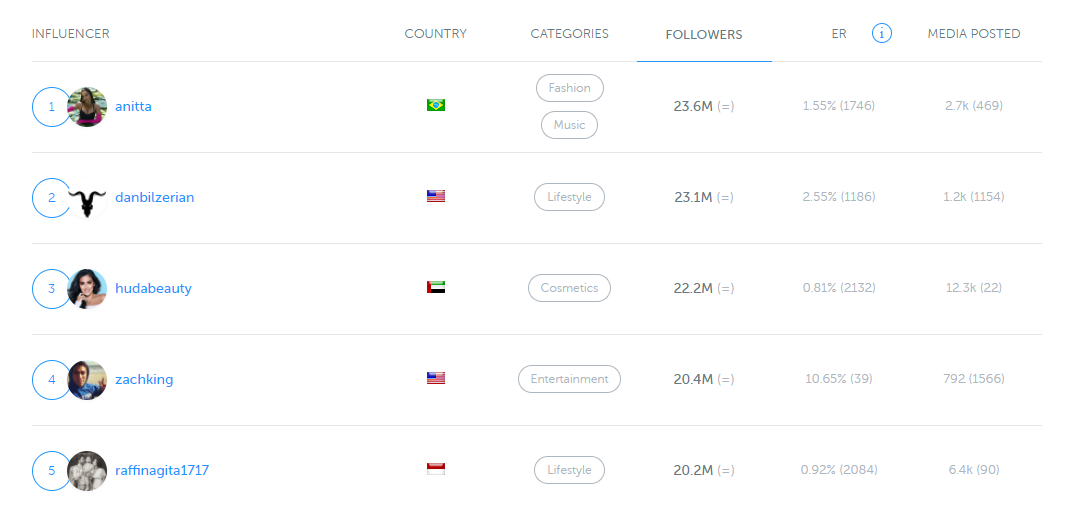Image resolution: width=1071 pixels, height=515 pixels.
Task: Click the ER info icon
Action: click(x=882, y=33)
